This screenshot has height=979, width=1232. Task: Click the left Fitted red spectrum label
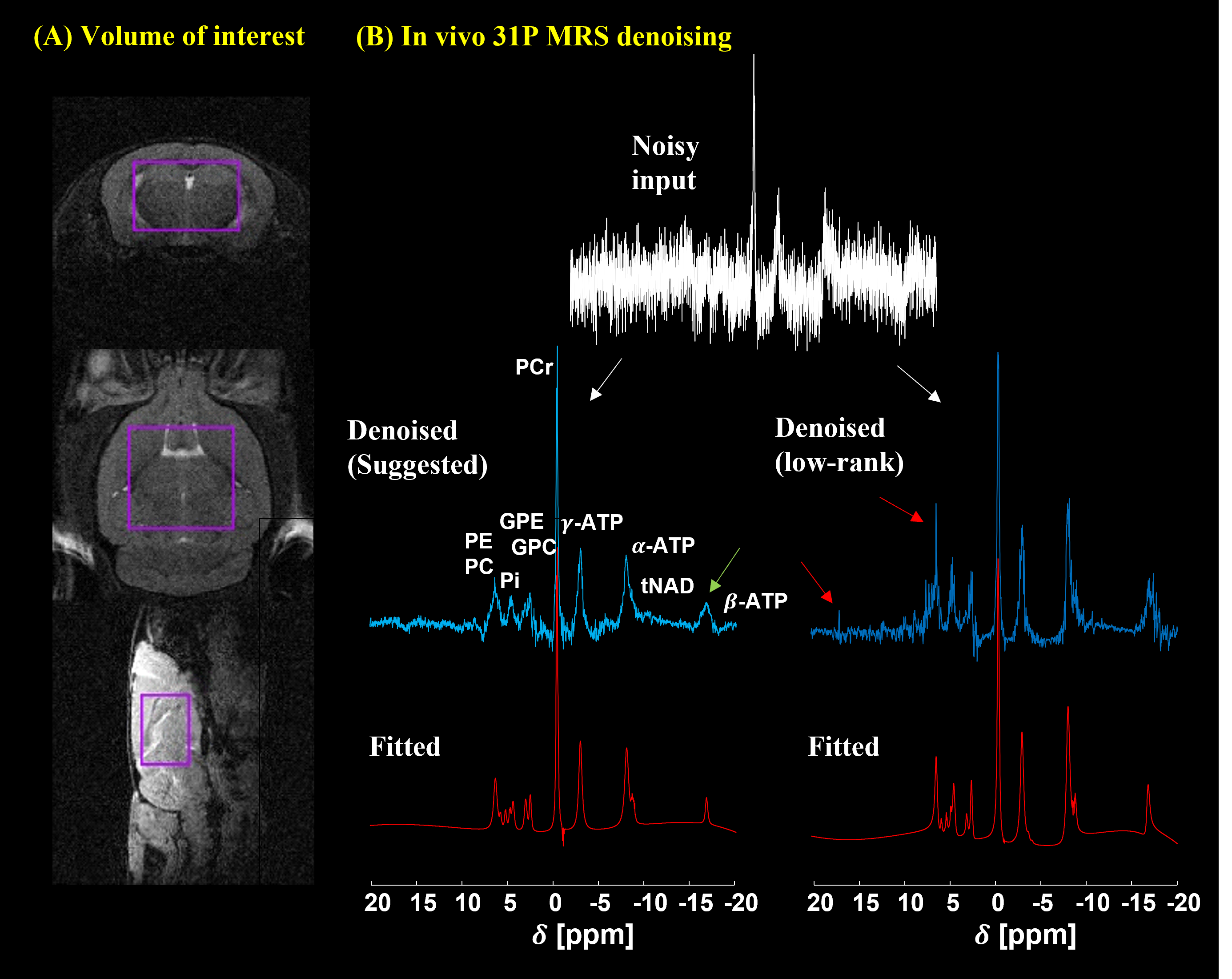click(405, 746)
